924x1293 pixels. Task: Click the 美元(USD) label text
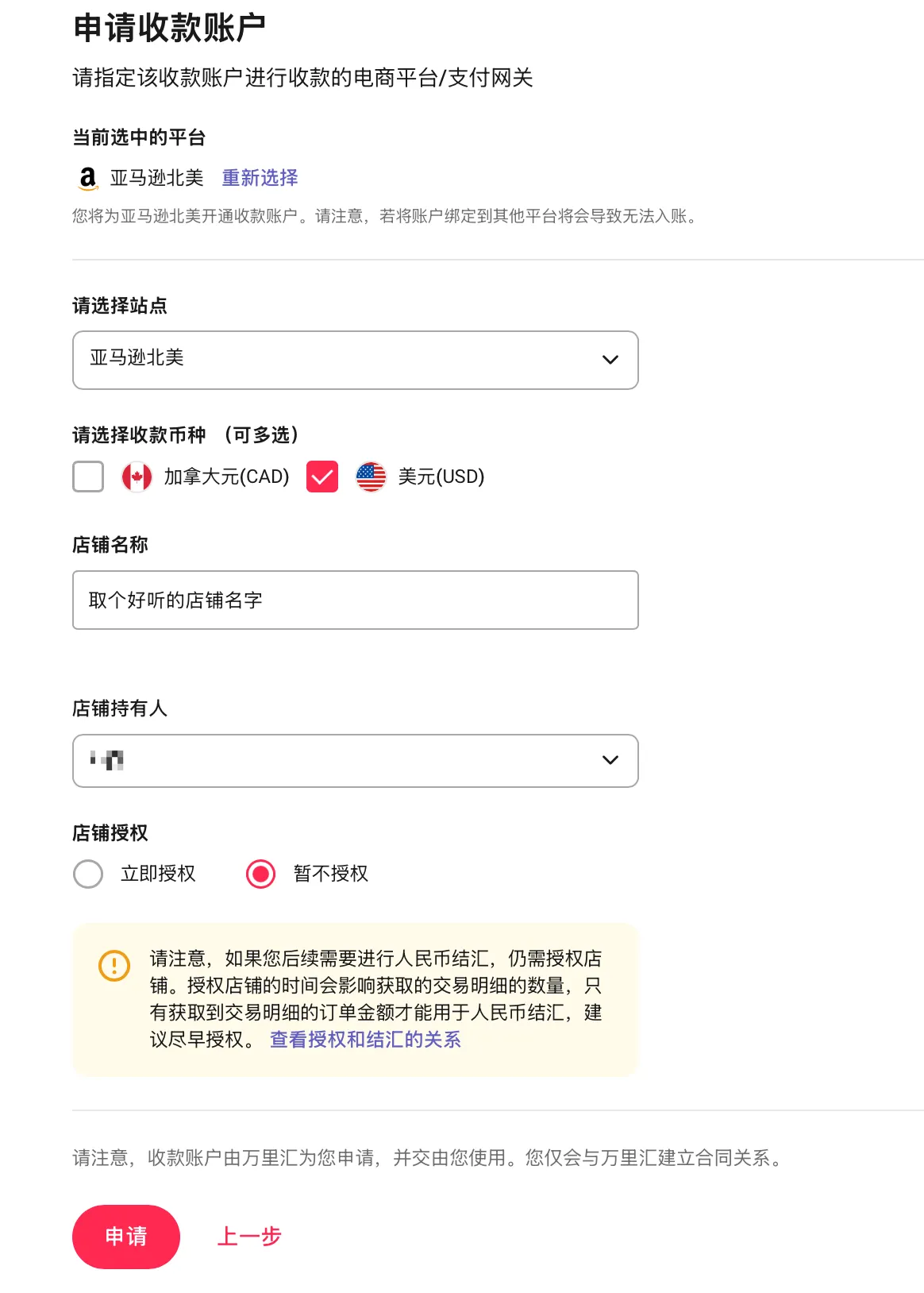[441, 477]
